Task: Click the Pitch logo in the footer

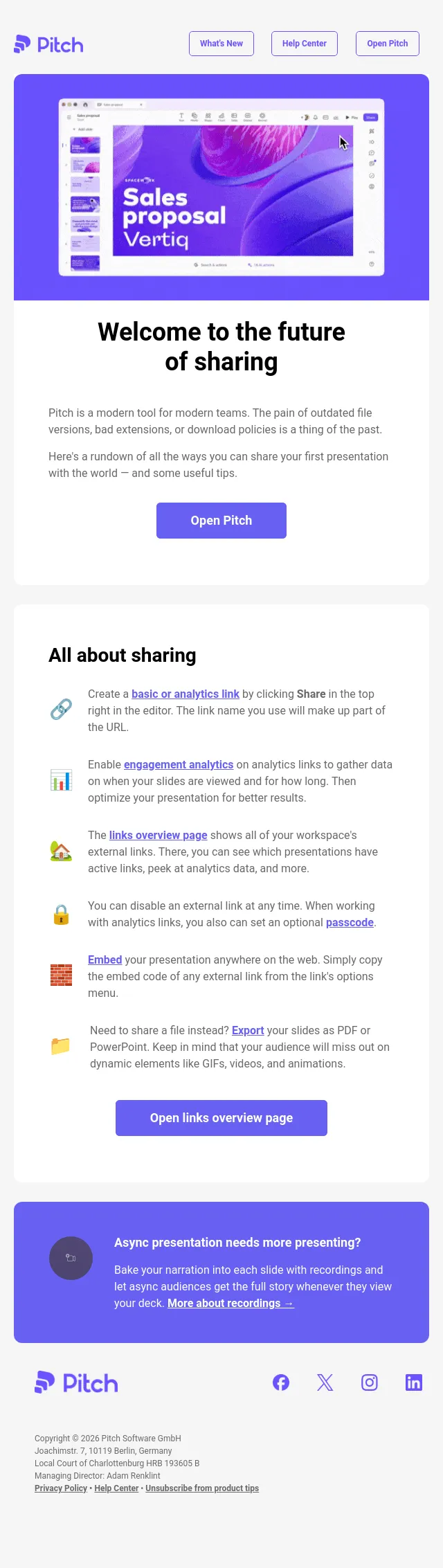Action: coord(76,1382)
